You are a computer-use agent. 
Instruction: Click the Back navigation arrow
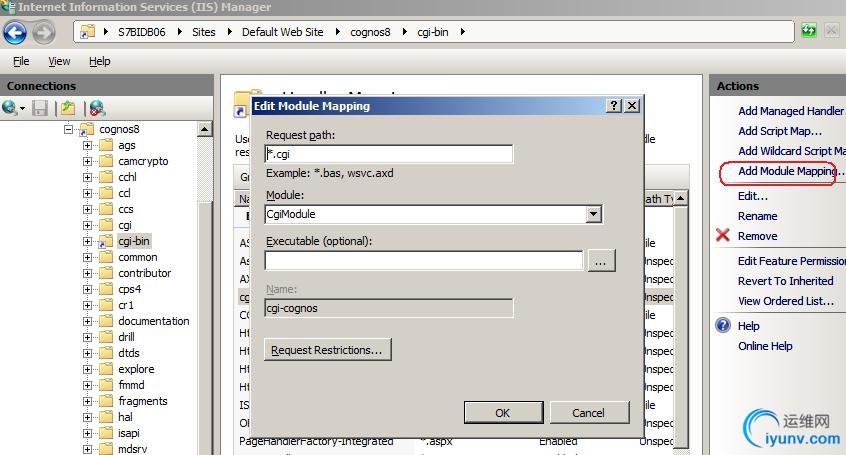pos(15,32)
